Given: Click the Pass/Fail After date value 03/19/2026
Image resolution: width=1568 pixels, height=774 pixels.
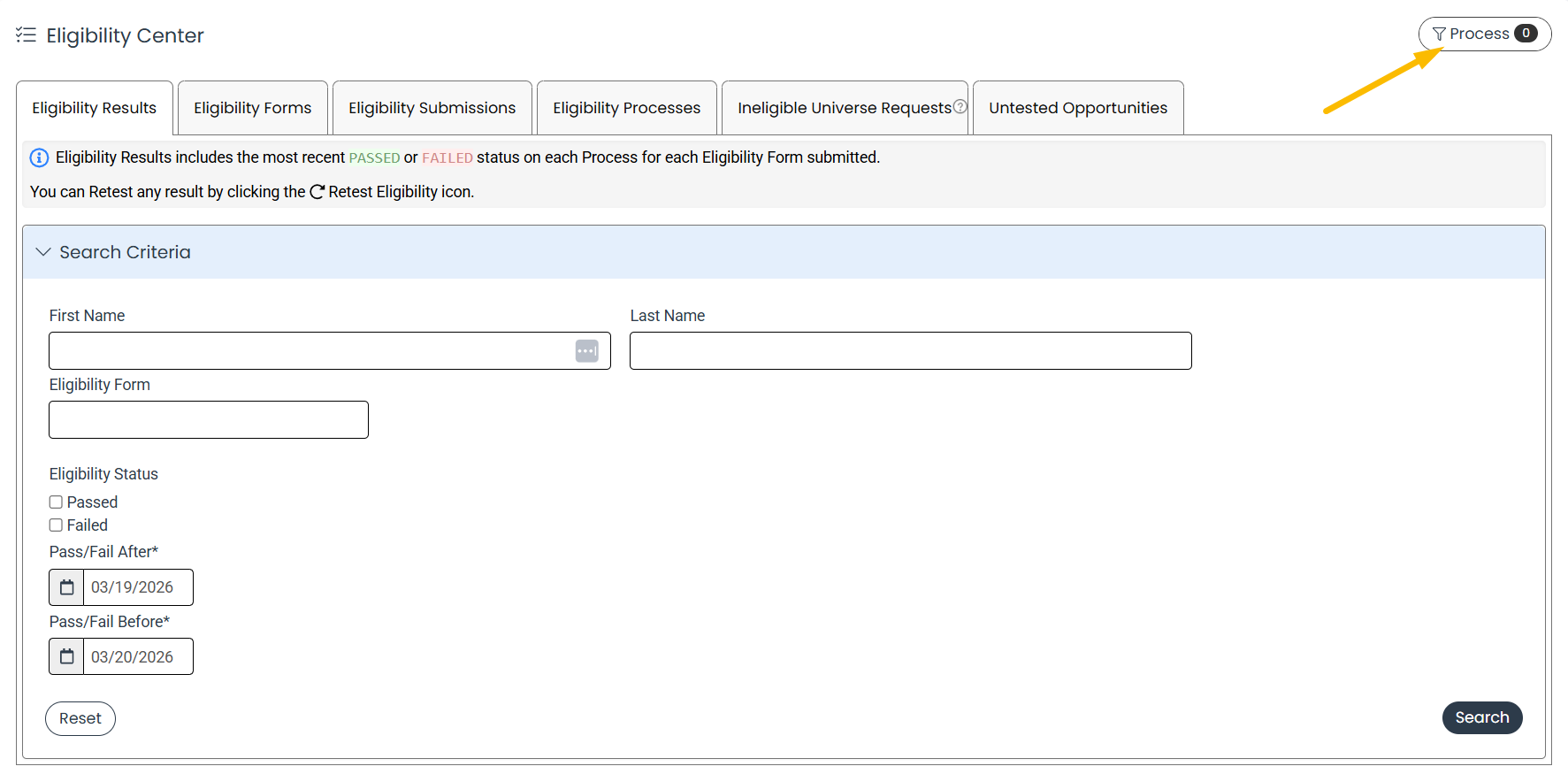Looking at the screenshot, I should [133, 587].
